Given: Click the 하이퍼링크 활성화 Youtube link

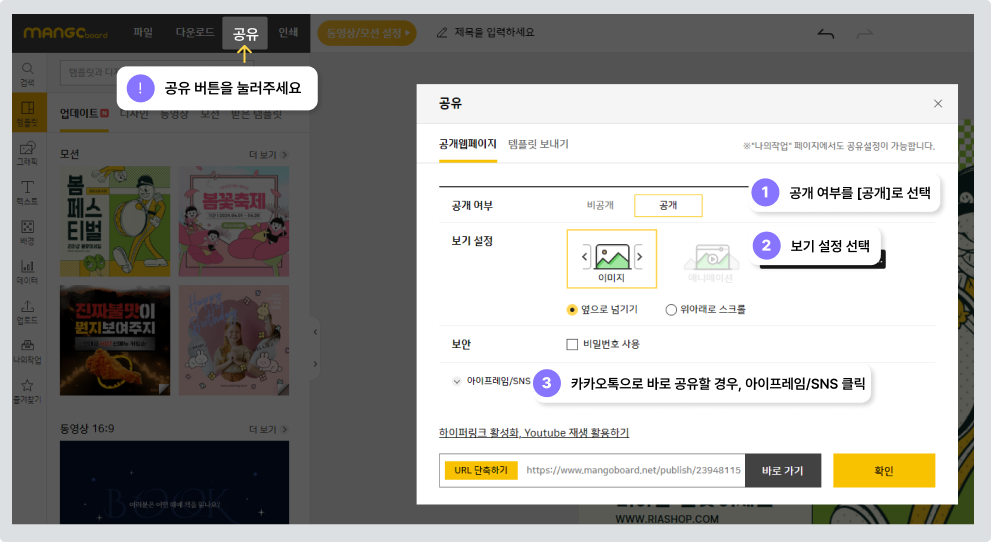Looking at the screenshot, I should [x=534, y=433].
